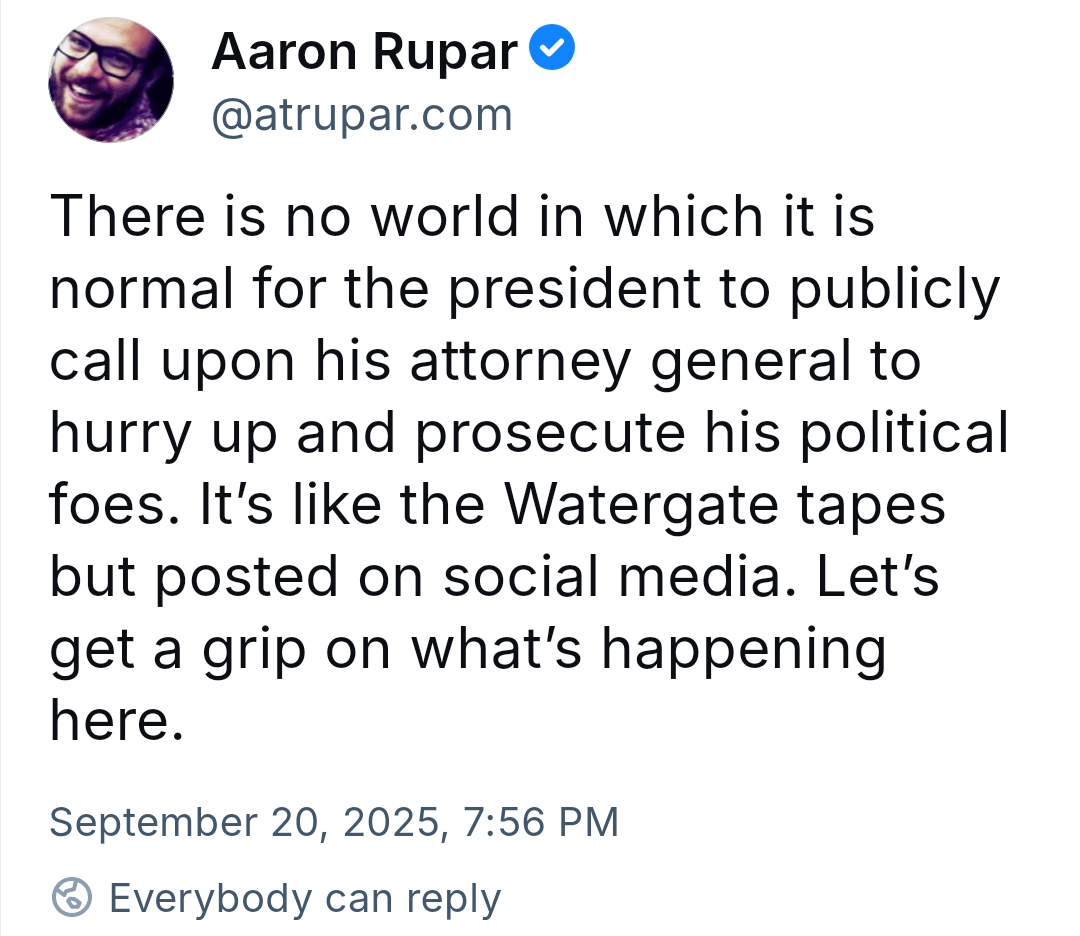Click the word president in the post
The image size is (1080, 936).
[574, 290]
